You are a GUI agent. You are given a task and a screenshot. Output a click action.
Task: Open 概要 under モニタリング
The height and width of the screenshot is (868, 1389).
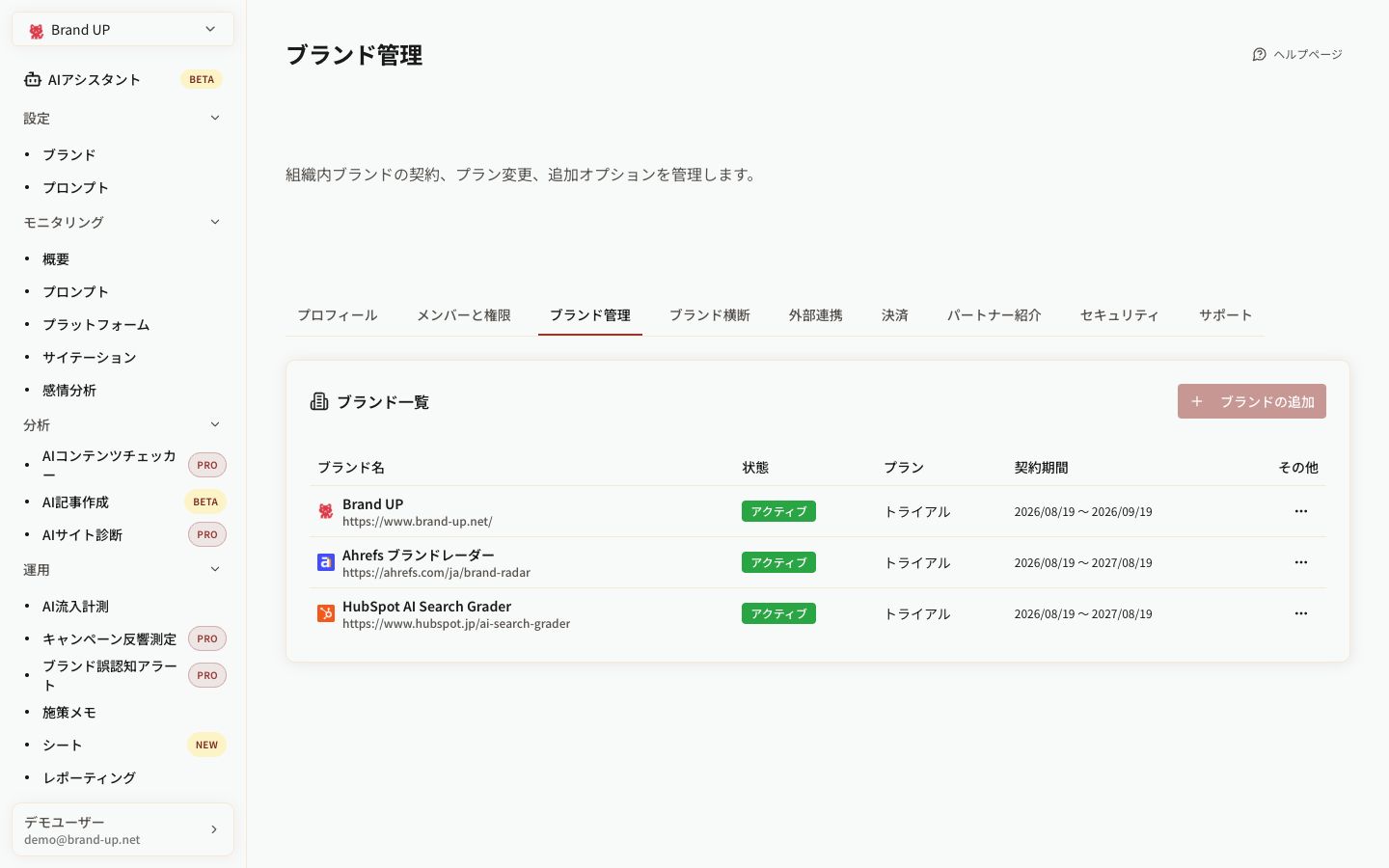click(x=56, y=258)
